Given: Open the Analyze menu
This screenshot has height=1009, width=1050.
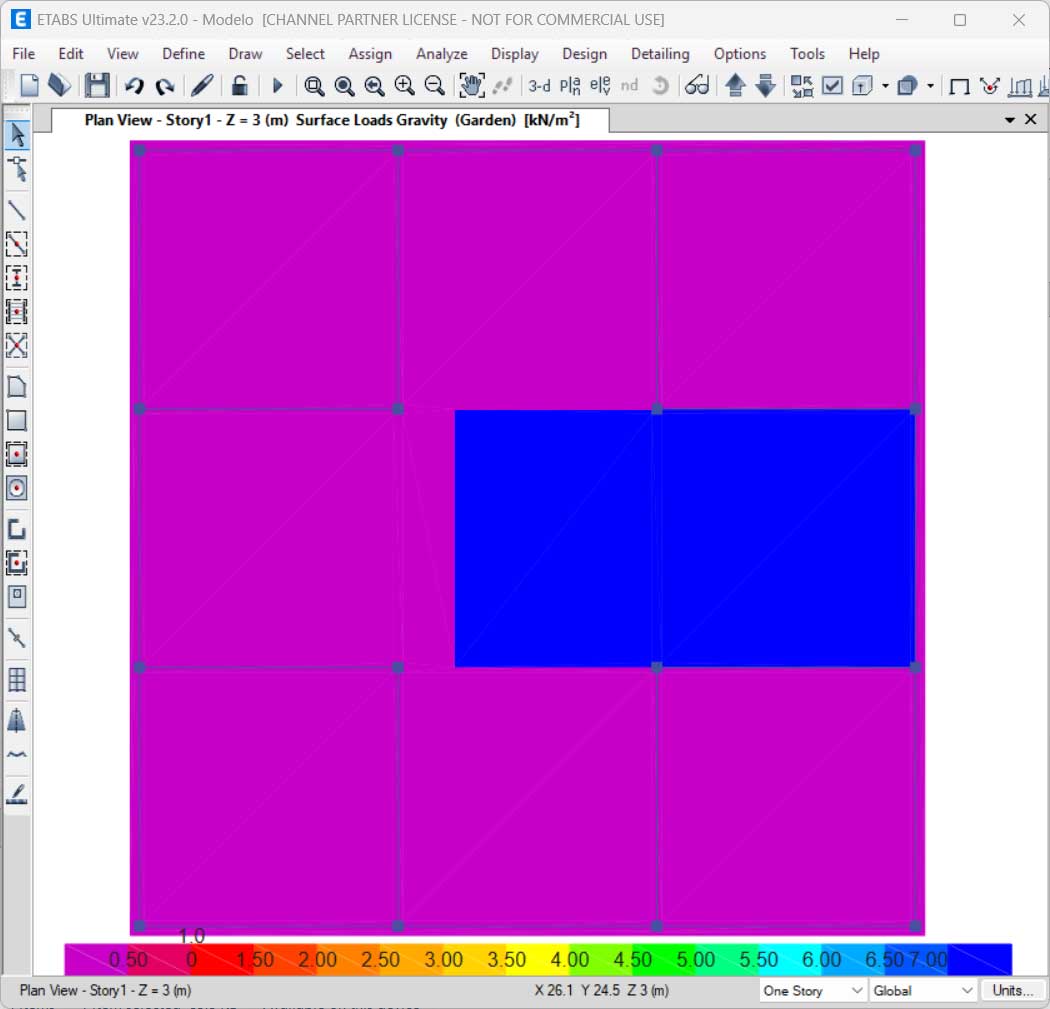Looking at the screenshot, I should (x=441, y=54).
